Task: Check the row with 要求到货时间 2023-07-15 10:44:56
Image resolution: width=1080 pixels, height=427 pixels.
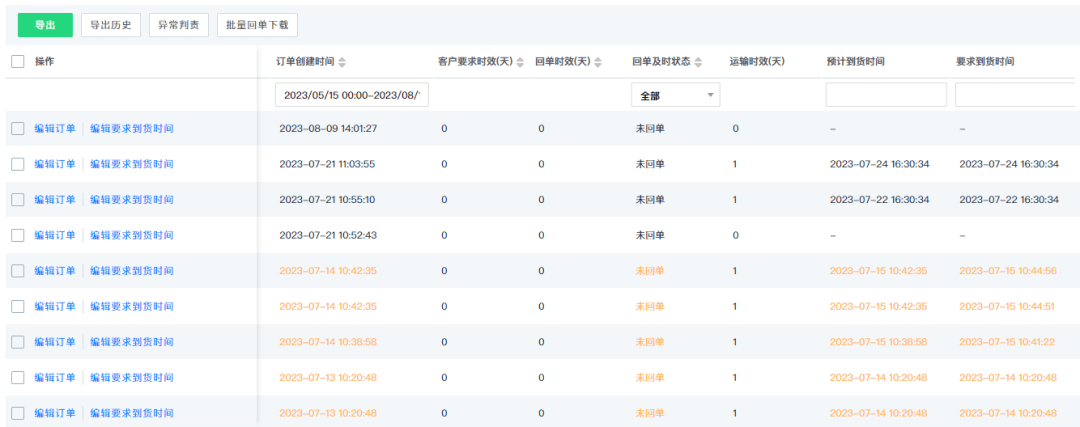Action: (x=18, y=271)
